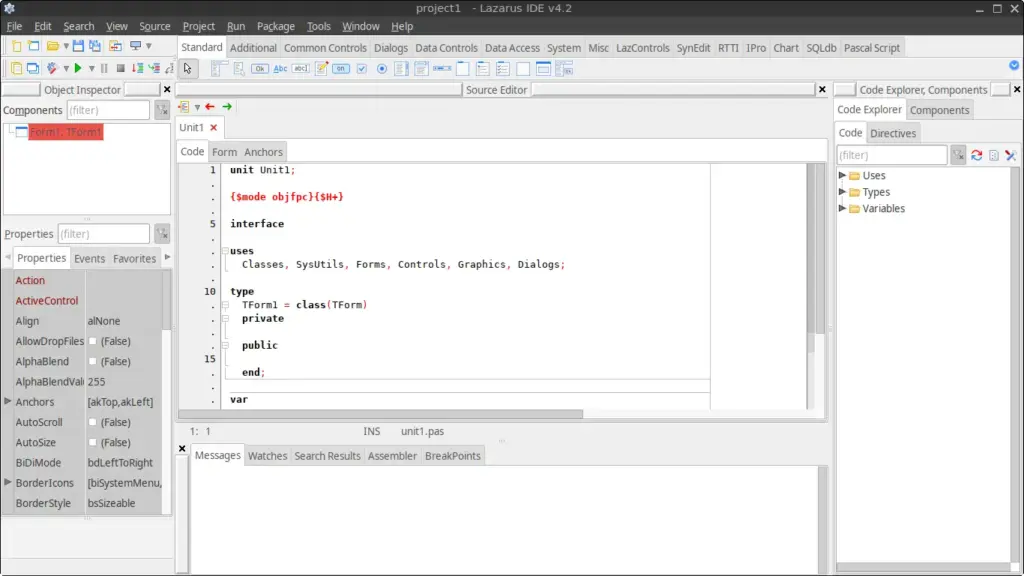1024x576 pixels.
Task: Click the Stop debugger square icon
Action: [x=120, y=69]
